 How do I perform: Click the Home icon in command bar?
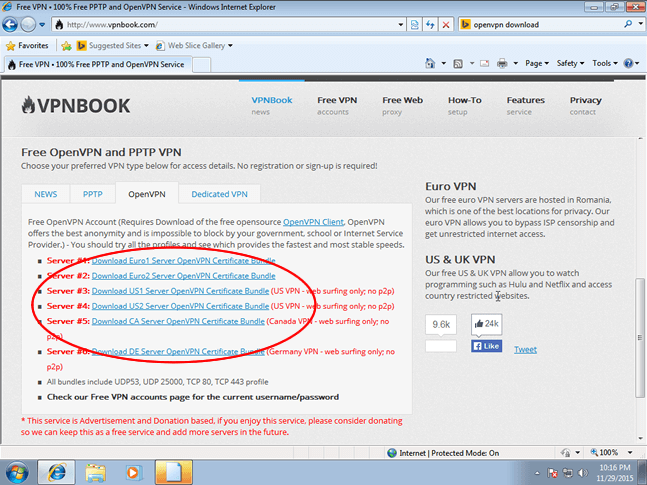430,63
